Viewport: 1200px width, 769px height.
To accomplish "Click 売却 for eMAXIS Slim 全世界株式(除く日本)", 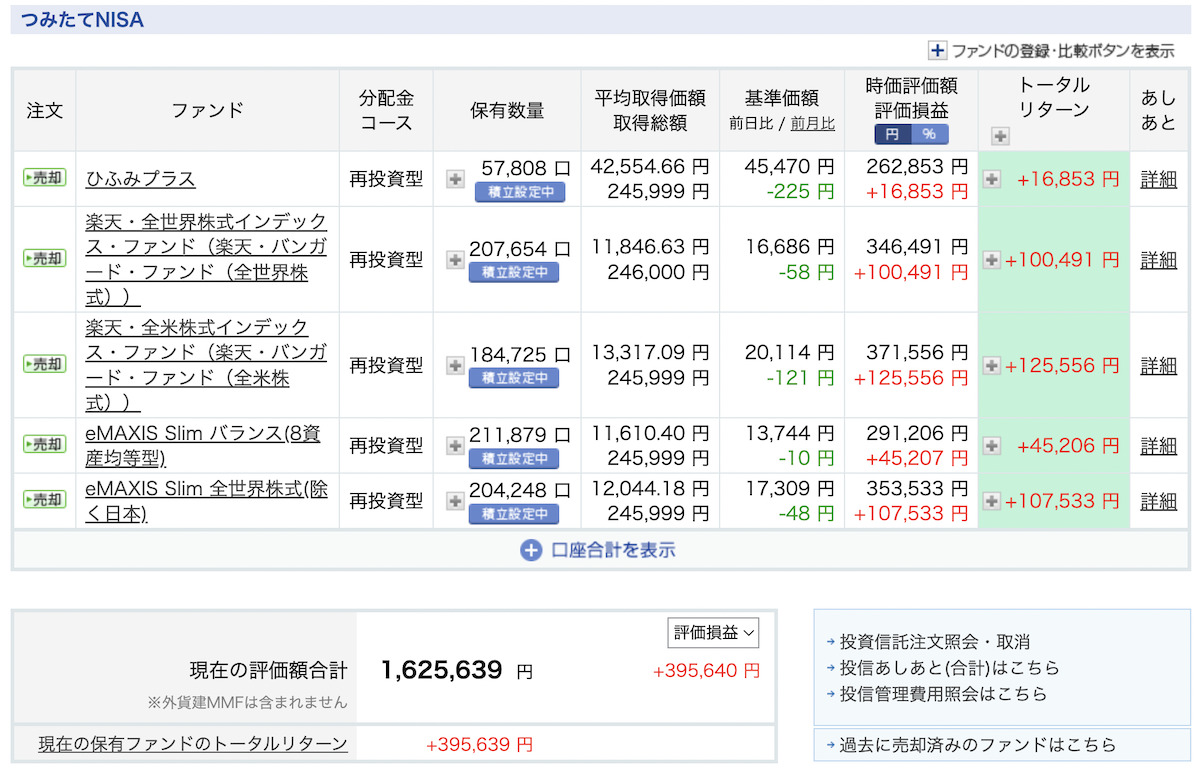I will [45, 499].
